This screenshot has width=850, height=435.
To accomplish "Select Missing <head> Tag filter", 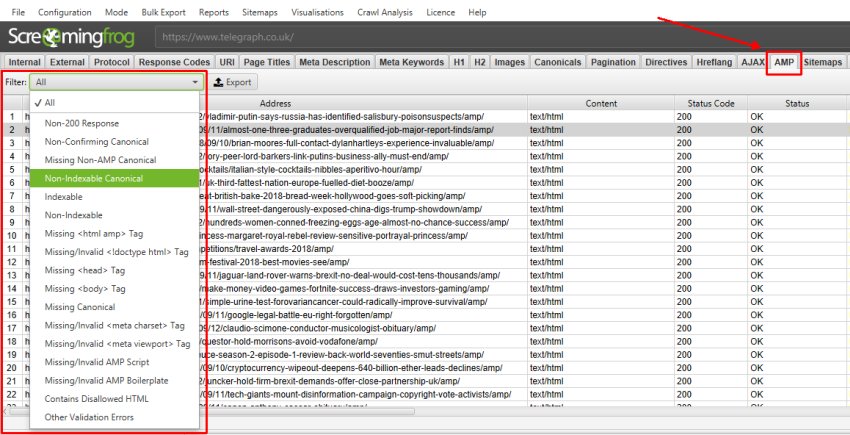I will 114,270.
